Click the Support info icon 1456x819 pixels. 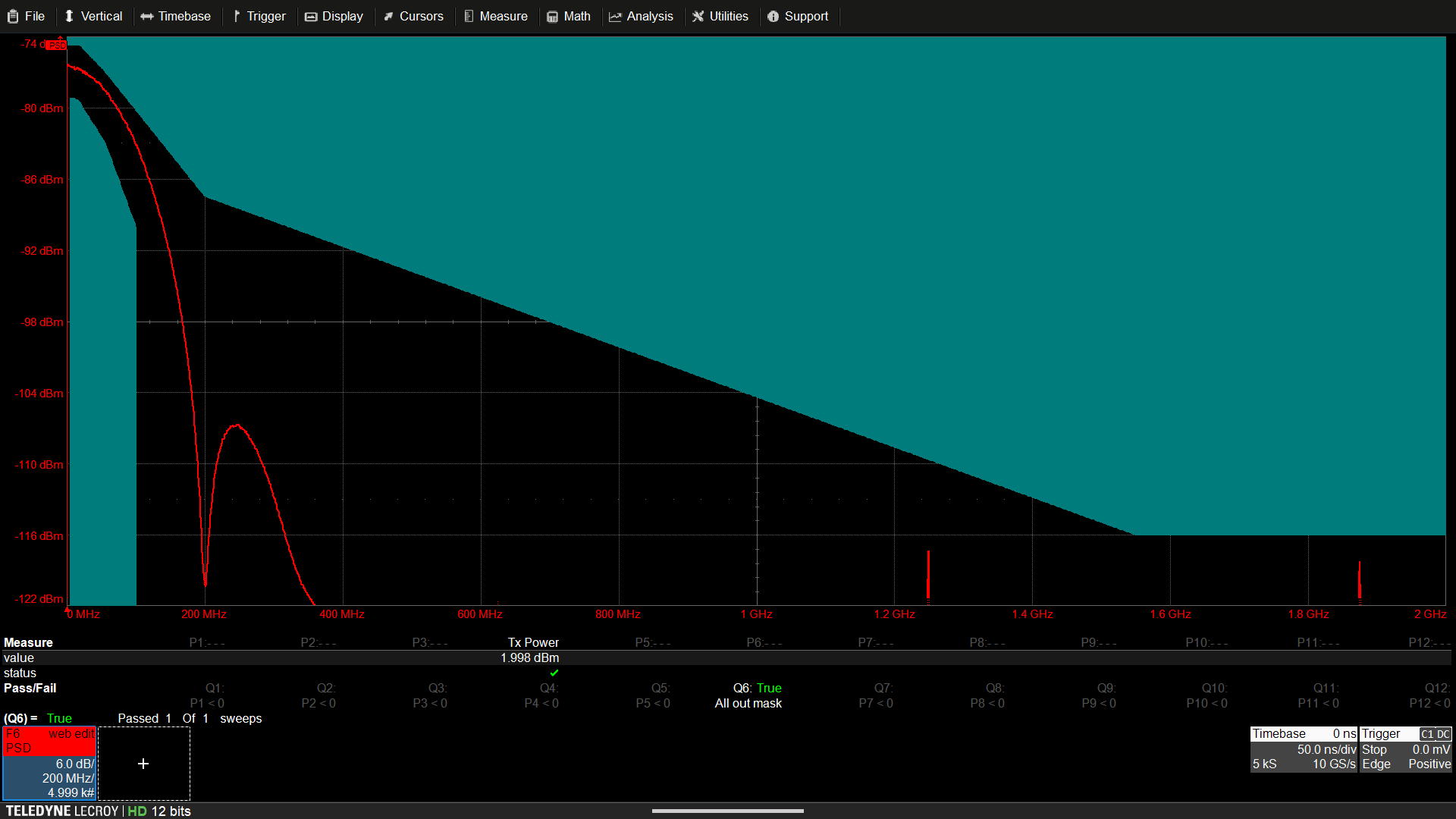(773, 17)
